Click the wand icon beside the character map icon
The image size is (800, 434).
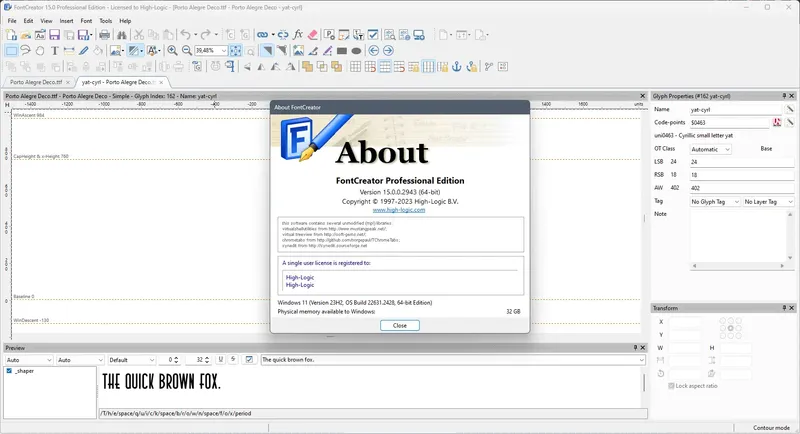(790, 122)
